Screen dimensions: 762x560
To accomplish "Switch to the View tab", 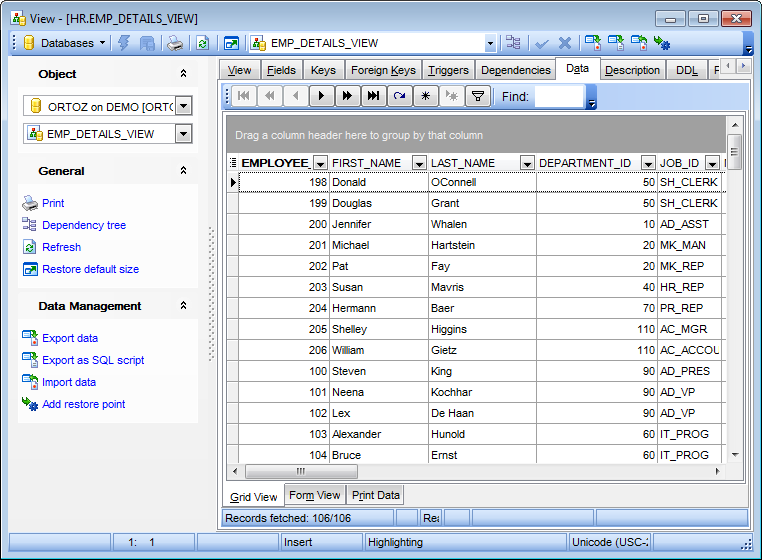I will coord(240,70).
